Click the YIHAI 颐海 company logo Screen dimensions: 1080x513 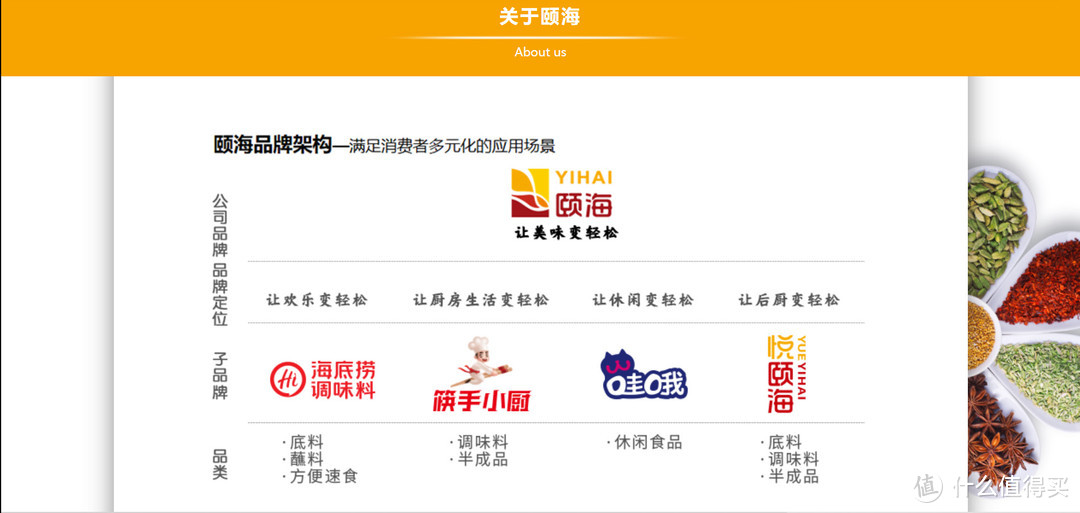562,193
